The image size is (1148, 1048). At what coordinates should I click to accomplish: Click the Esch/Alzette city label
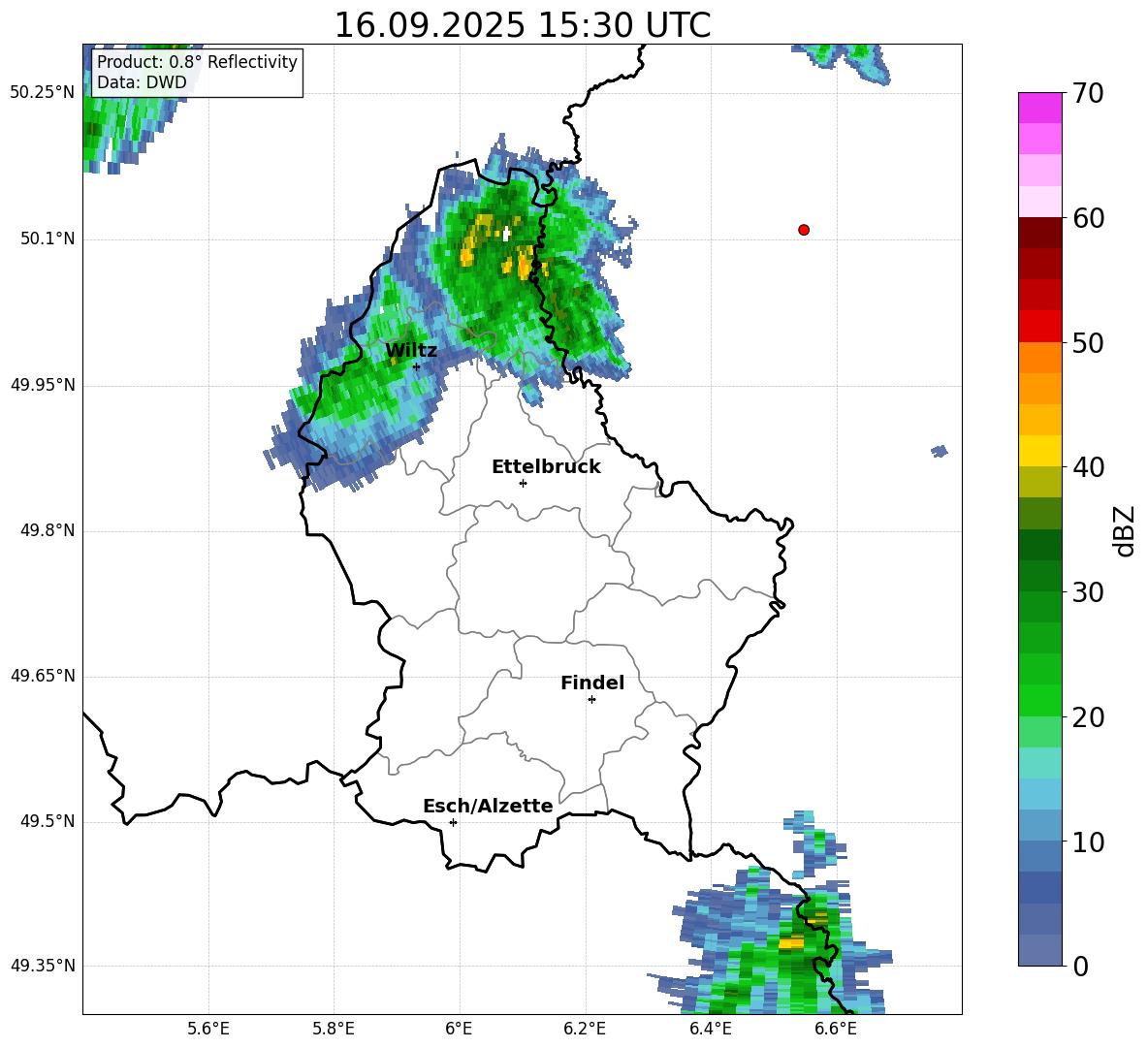[488, 806]
